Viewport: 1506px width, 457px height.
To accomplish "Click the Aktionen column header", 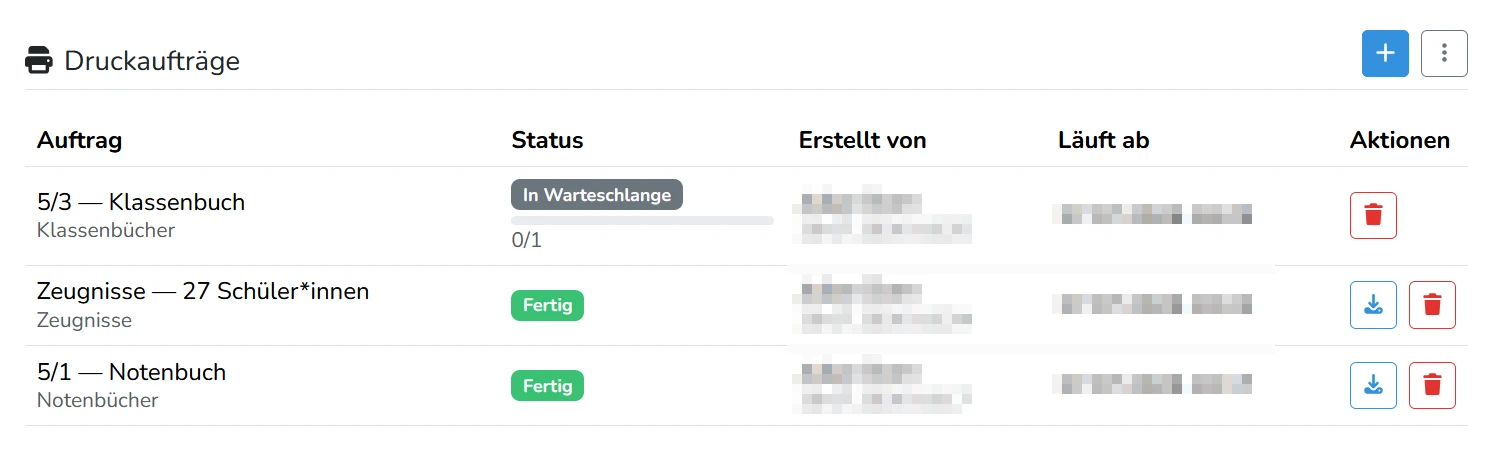I will (x=1400, y=140).
